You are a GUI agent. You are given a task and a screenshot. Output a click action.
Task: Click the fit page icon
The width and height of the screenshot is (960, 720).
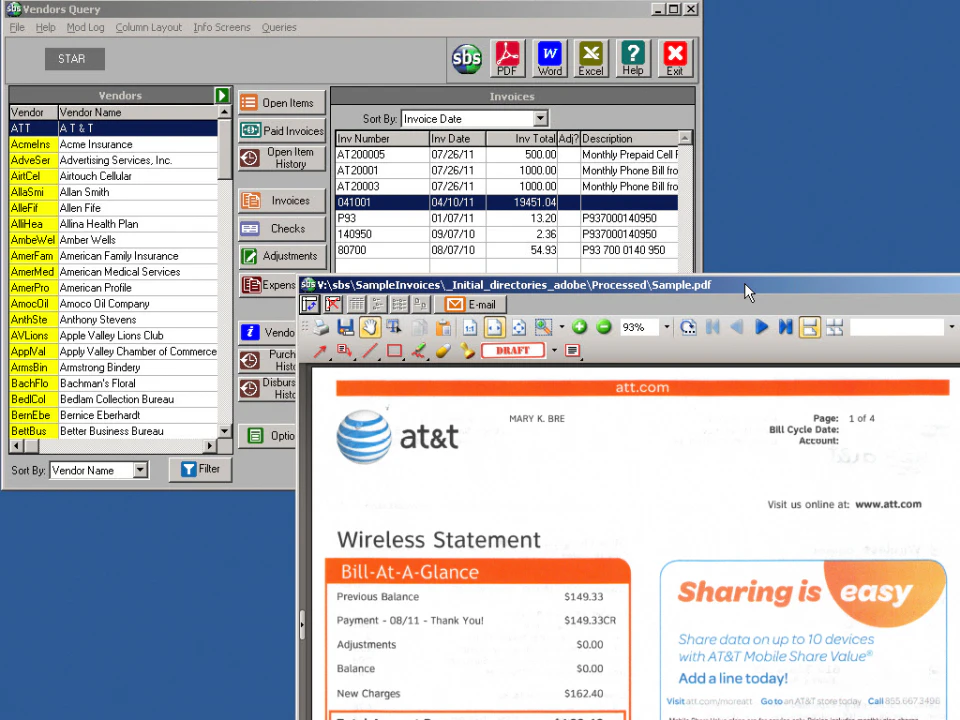519,328
